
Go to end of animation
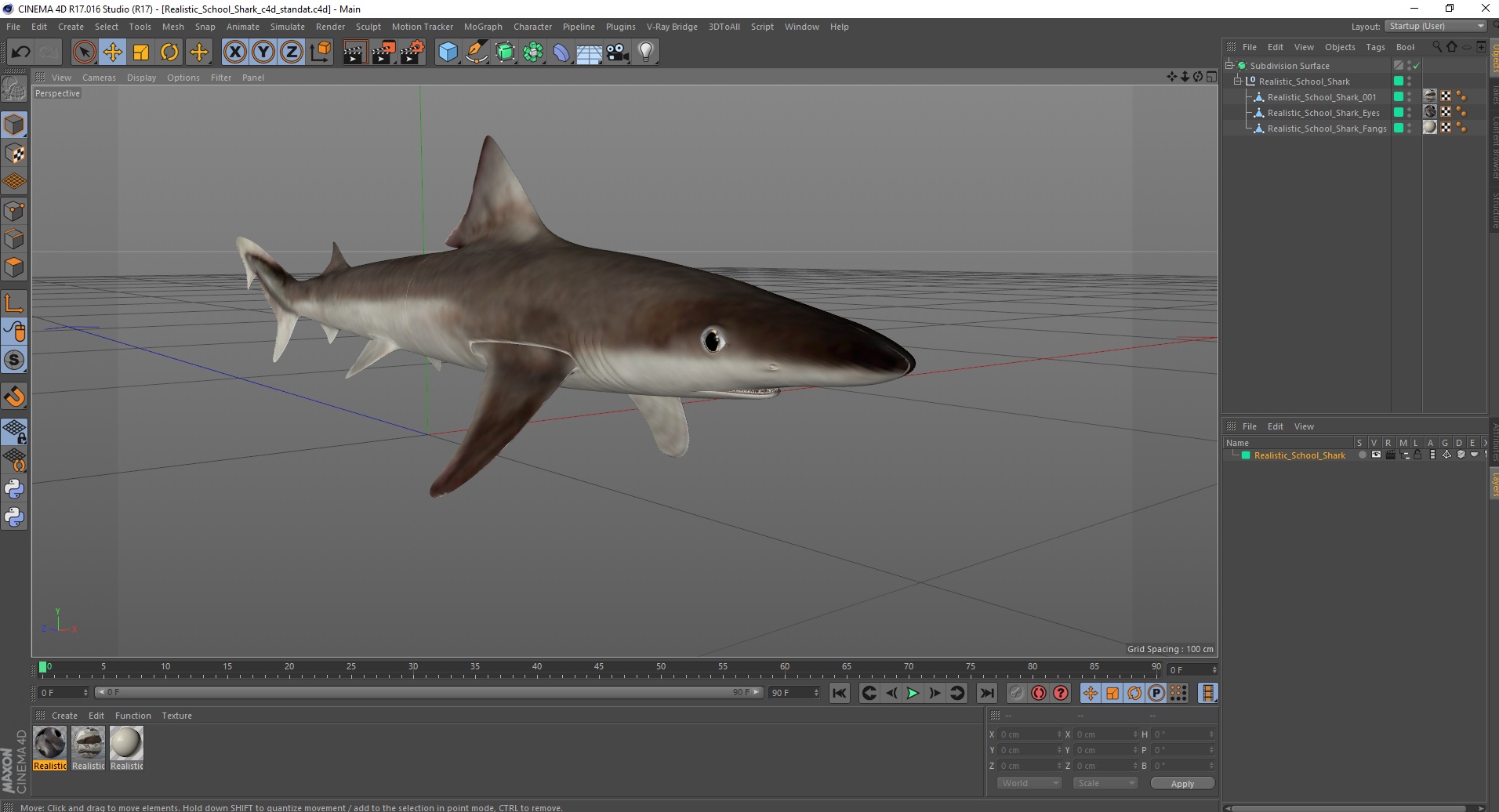[x=987, y=693]
